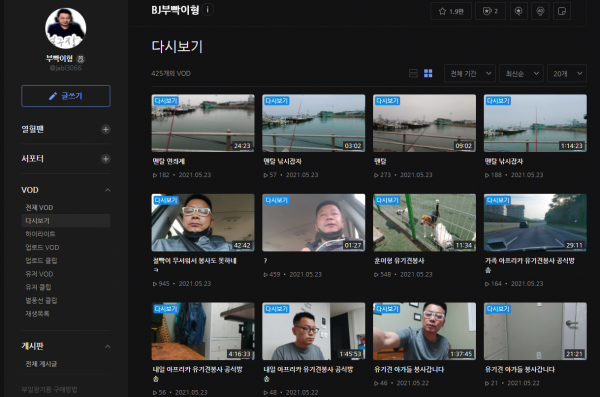This screenshot has width=600, height=397.
Task: Click the circular dot icon button in top bar
Action: (x=518, y=11)
